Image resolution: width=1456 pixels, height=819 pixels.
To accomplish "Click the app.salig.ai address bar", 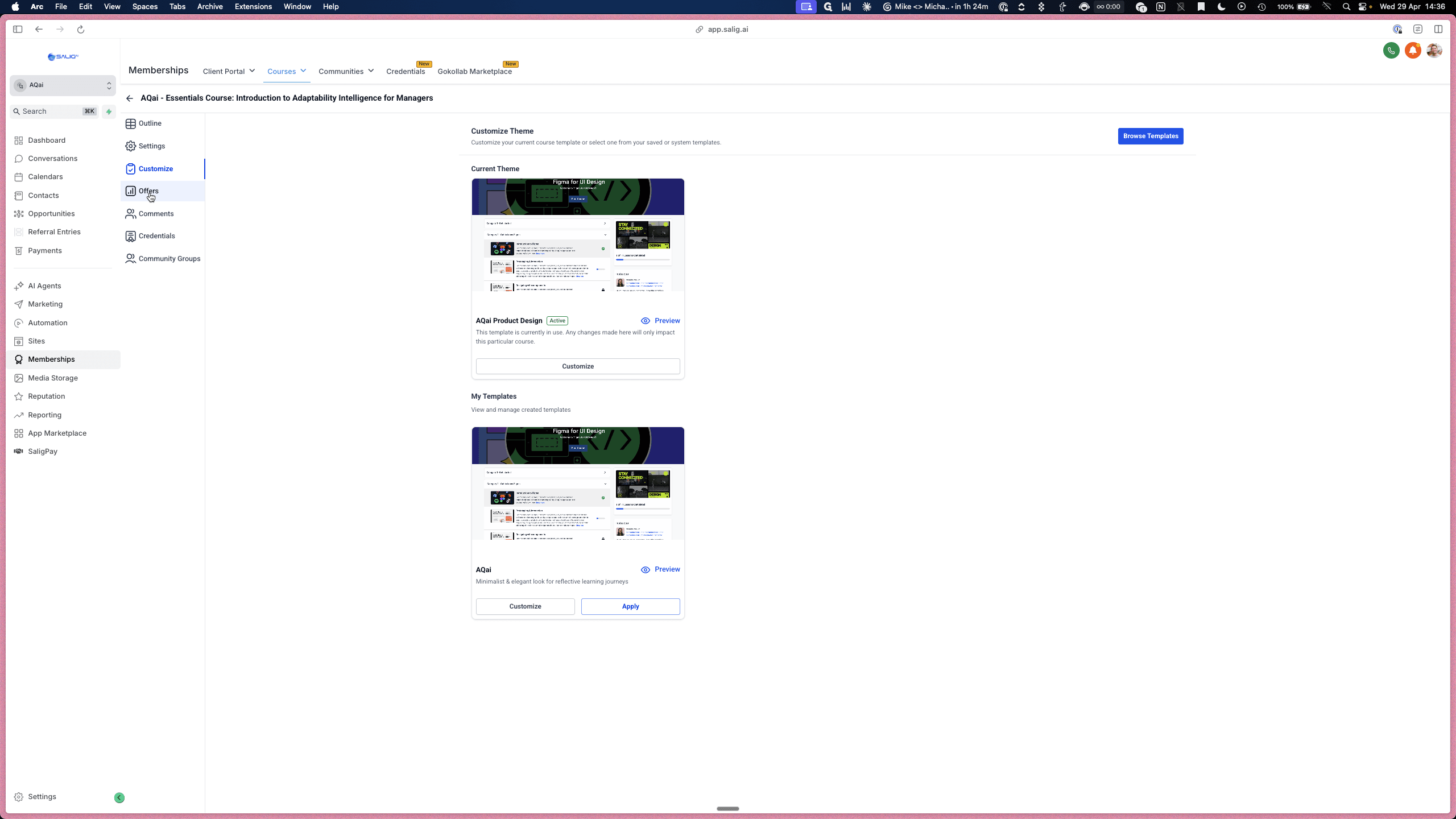I will coord(722,30).
